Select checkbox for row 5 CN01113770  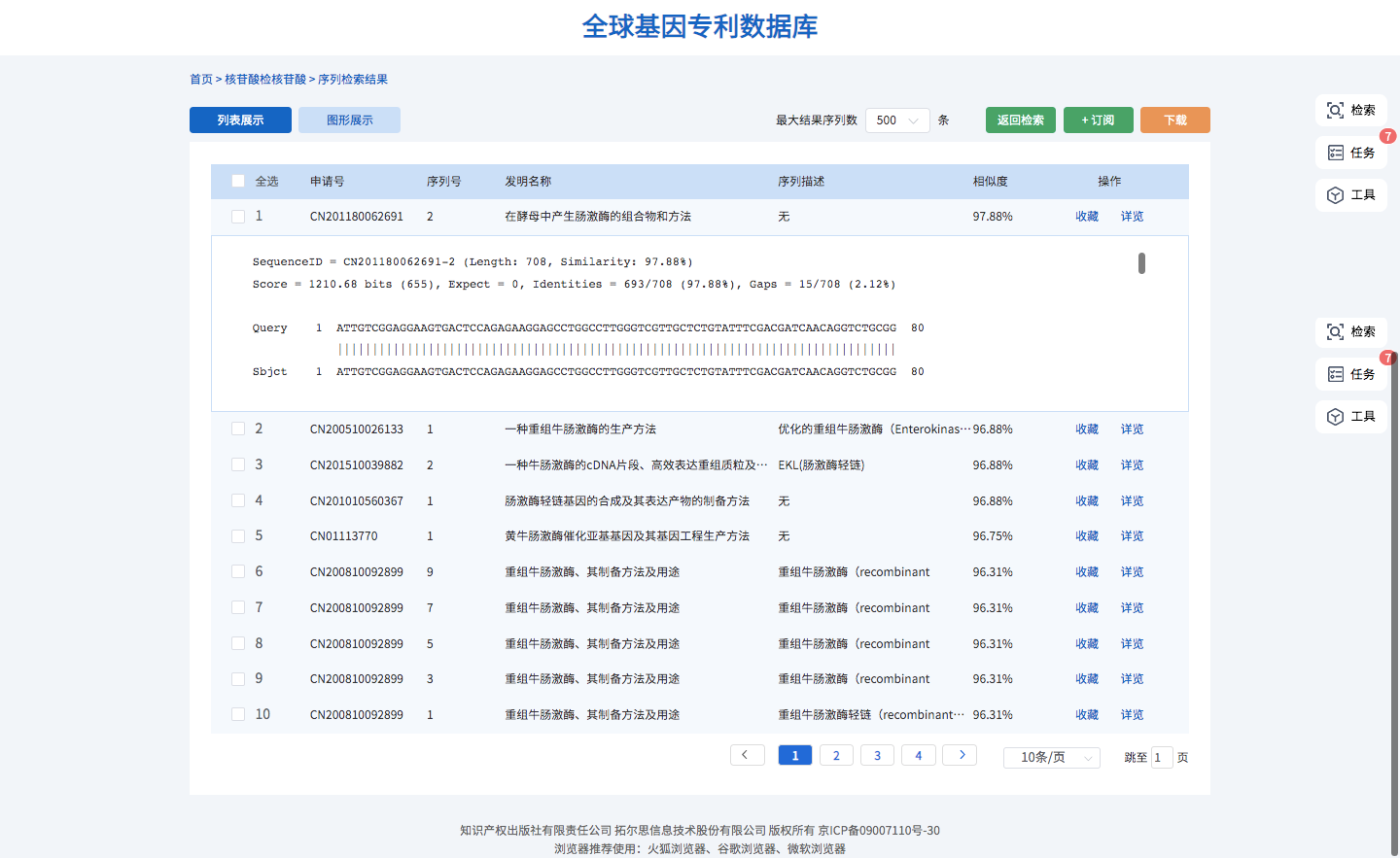pos(238,536)
